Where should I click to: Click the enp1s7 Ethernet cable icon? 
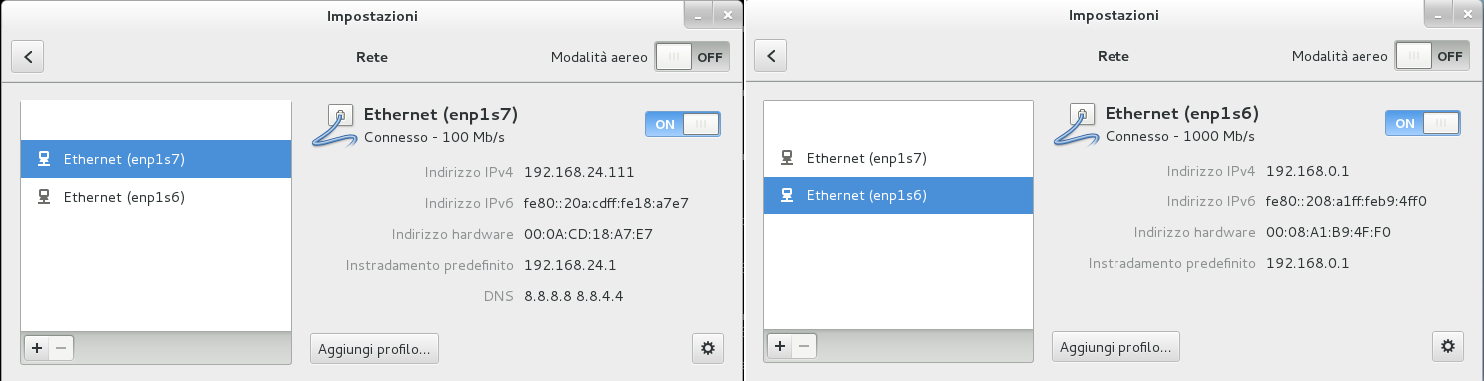[x=332, y=126]
